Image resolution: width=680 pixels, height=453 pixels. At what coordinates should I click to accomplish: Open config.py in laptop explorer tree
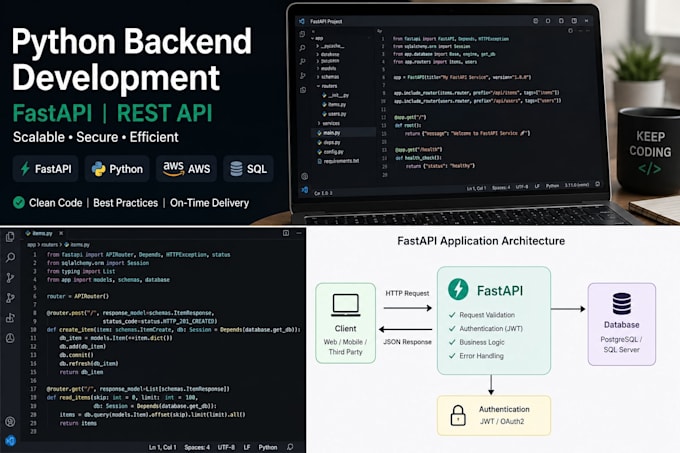tap(331, 152)
